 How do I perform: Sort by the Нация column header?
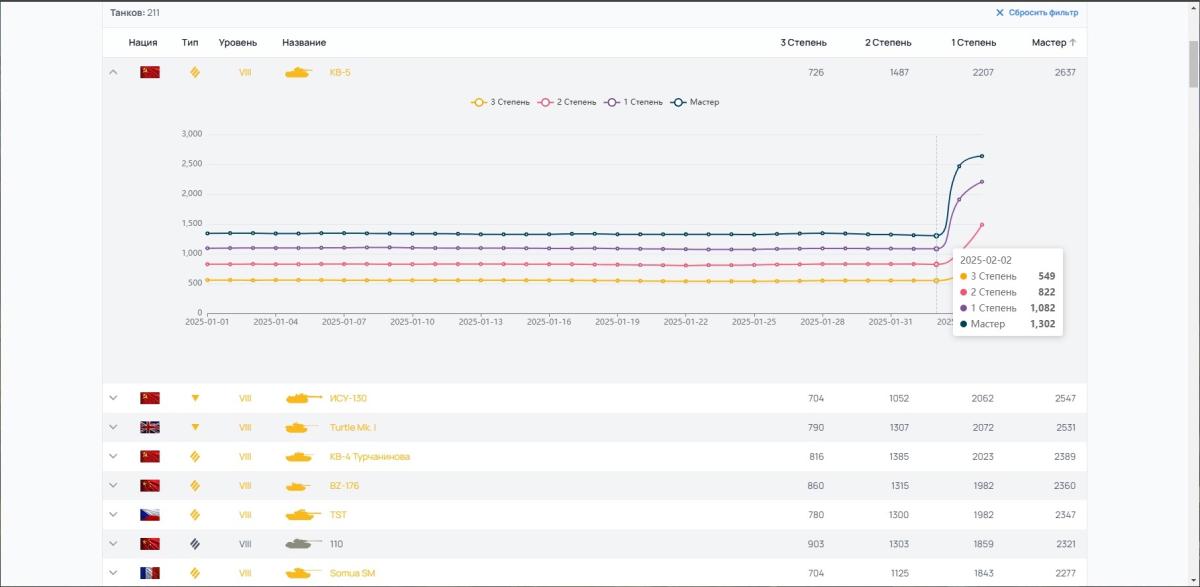[143, 43]
